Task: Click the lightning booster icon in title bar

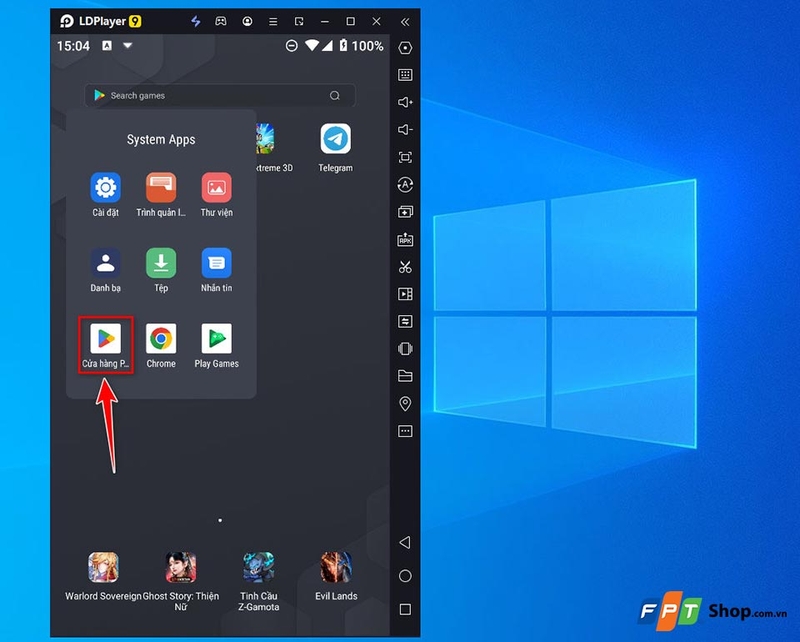Action: point(195,21)
